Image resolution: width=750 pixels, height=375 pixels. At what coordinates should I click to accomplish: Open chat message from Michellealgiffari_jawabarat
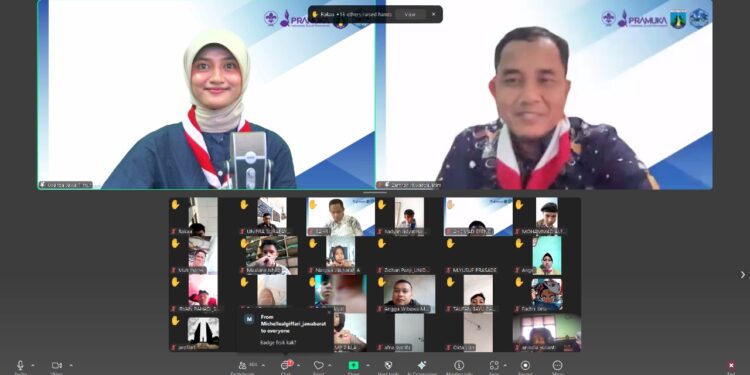(x=285, y=330)
